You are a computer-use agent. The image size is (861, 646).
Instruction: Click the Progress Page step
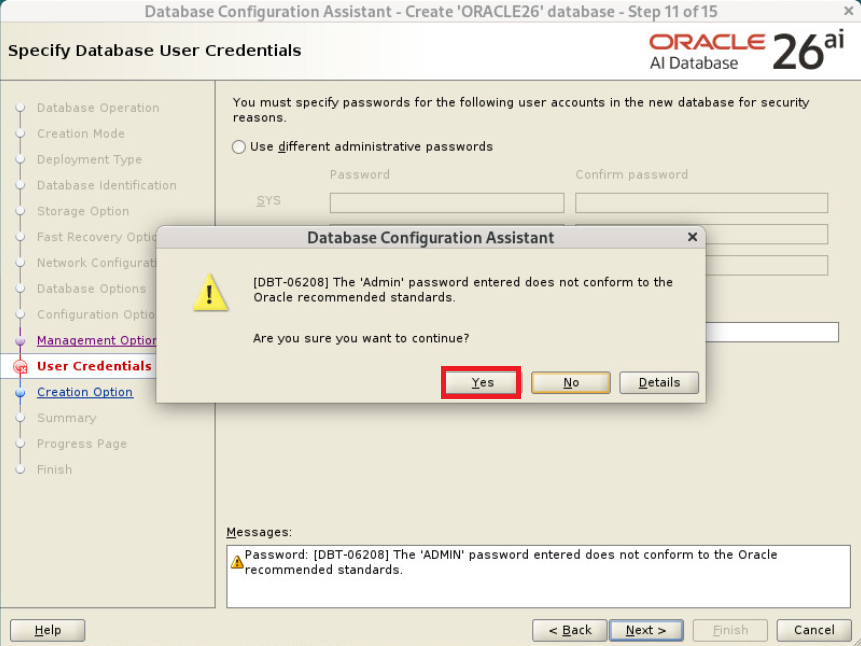click(82, 444)
